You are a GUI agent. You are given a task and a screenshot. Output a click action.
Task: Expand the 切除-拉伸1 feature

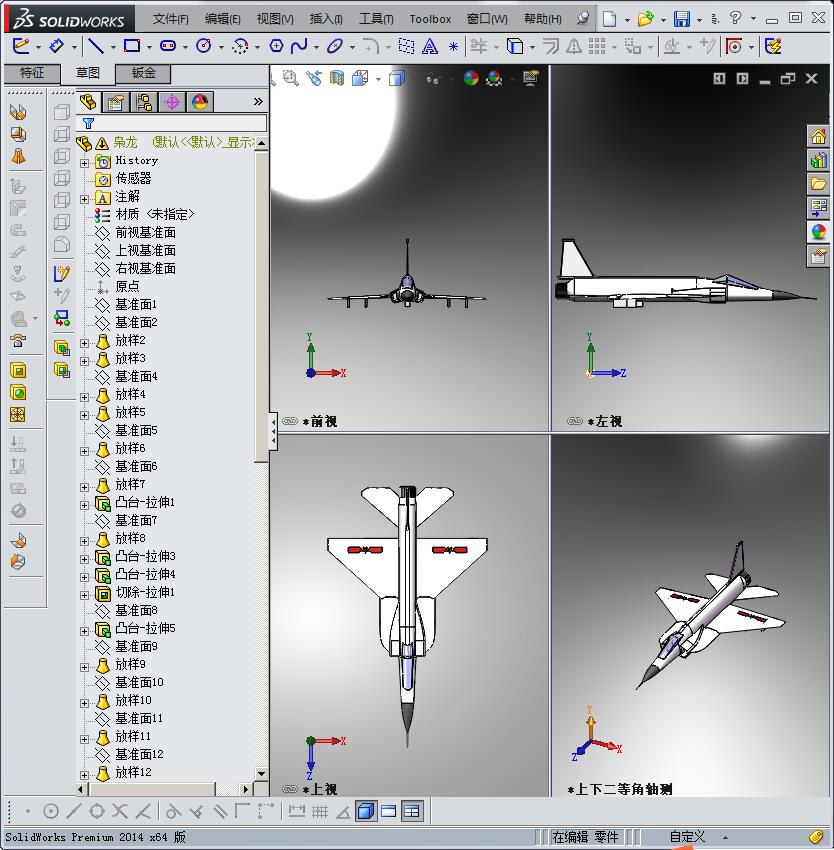click(85, 595)
